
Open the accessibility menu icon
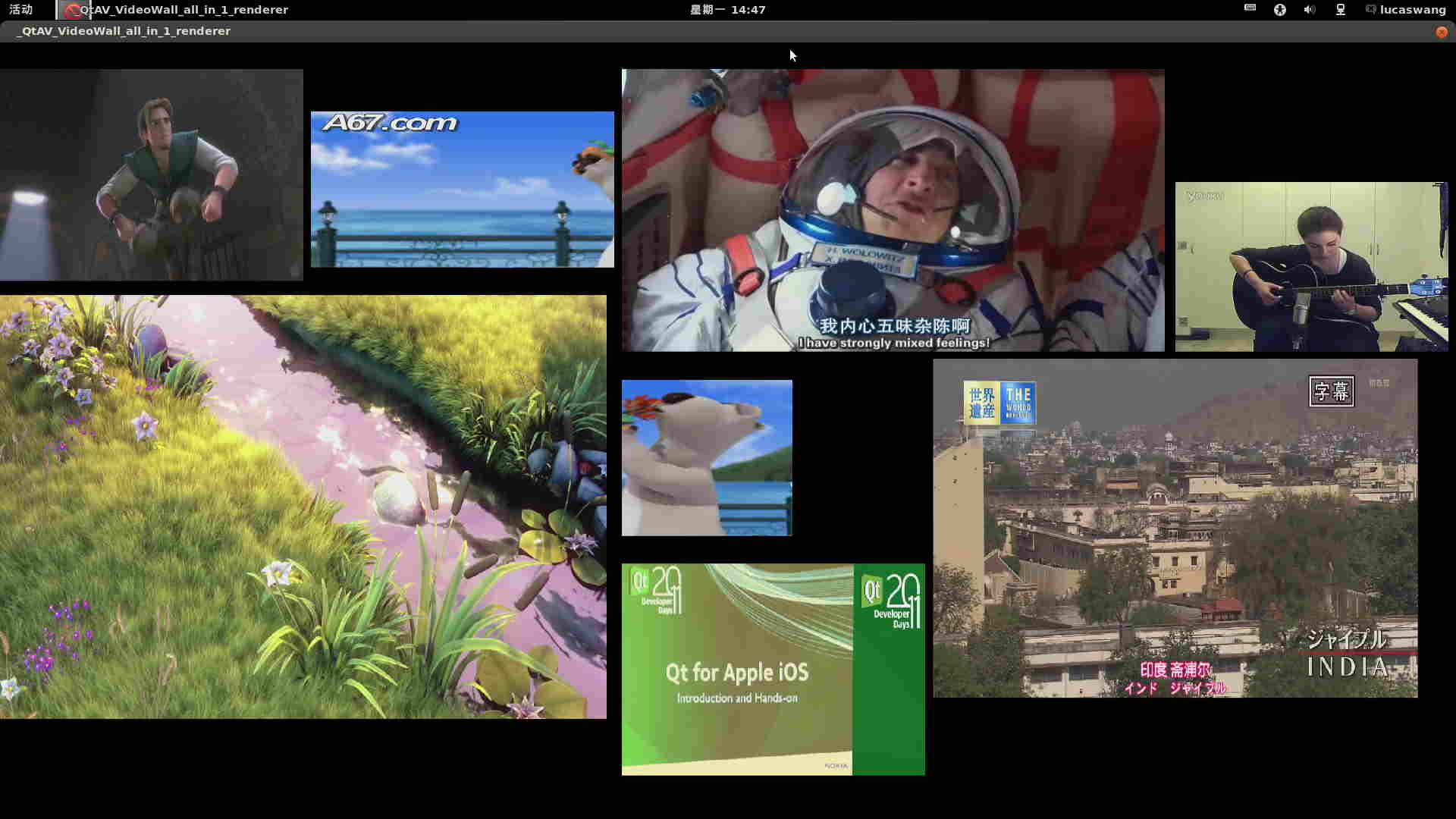click(x=1280, y=10)
